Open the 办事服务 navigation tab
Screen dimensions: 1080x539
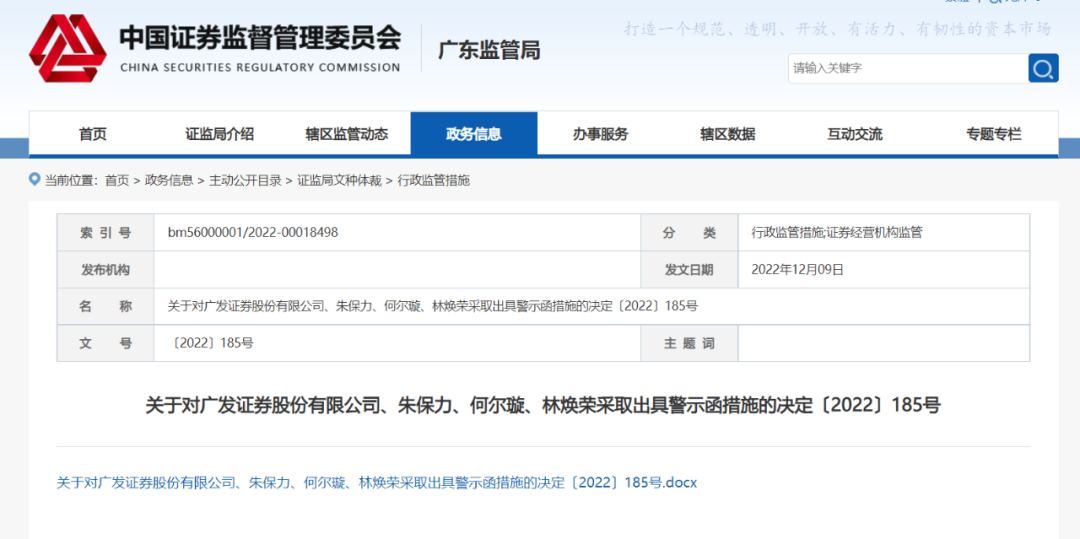coord(601,134)
